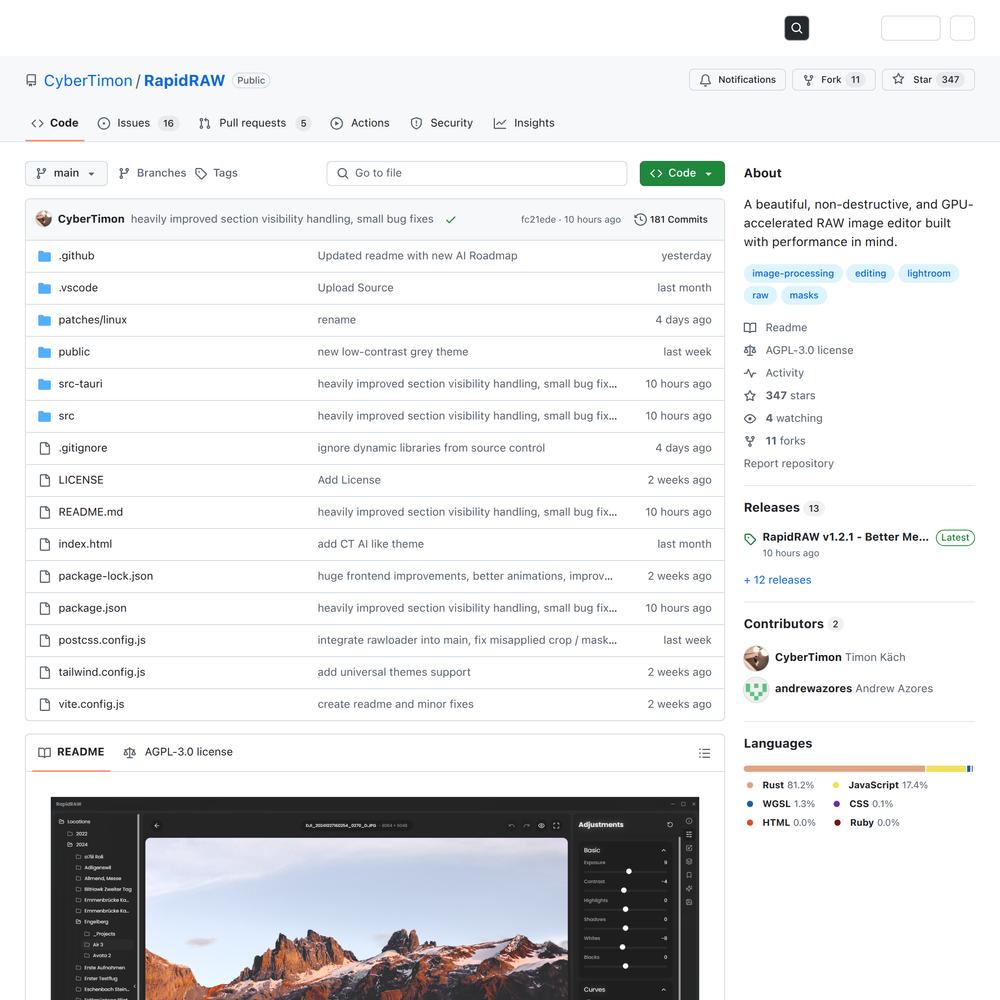The width and height of the screenshot is (1000, 1000).
Task: Open the RapidRAW screenshot image in README
Action: pos(375,899)
